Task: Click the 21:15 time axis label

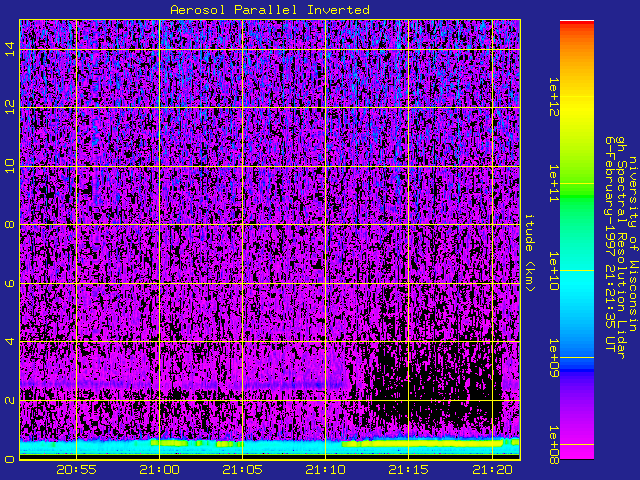Action: pyautogui.click(x=409, y=470)
